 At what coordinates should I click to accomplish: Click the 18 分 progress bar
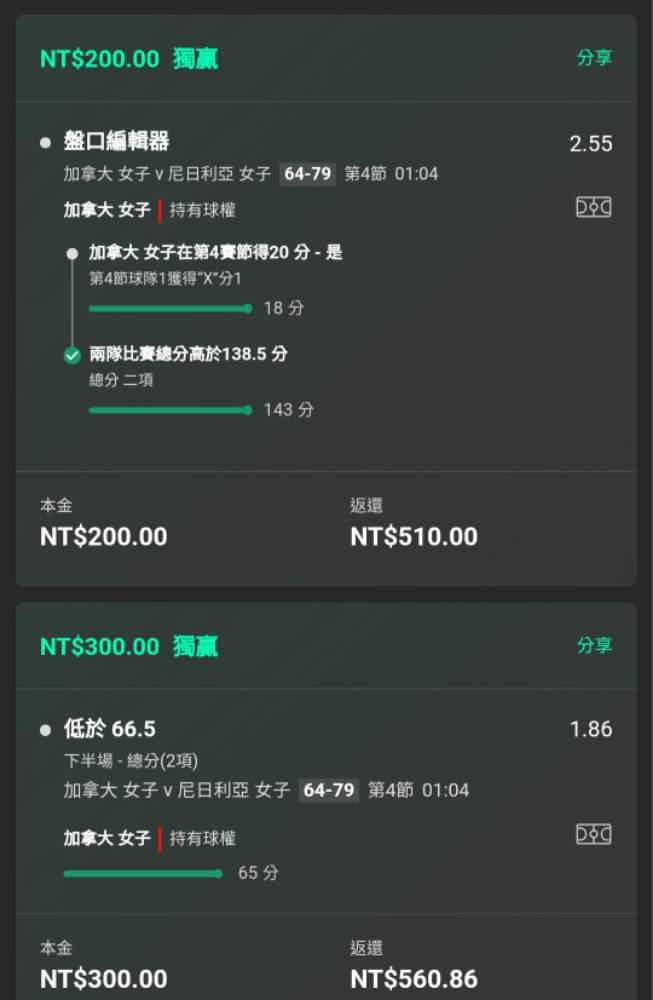point(170,309)
